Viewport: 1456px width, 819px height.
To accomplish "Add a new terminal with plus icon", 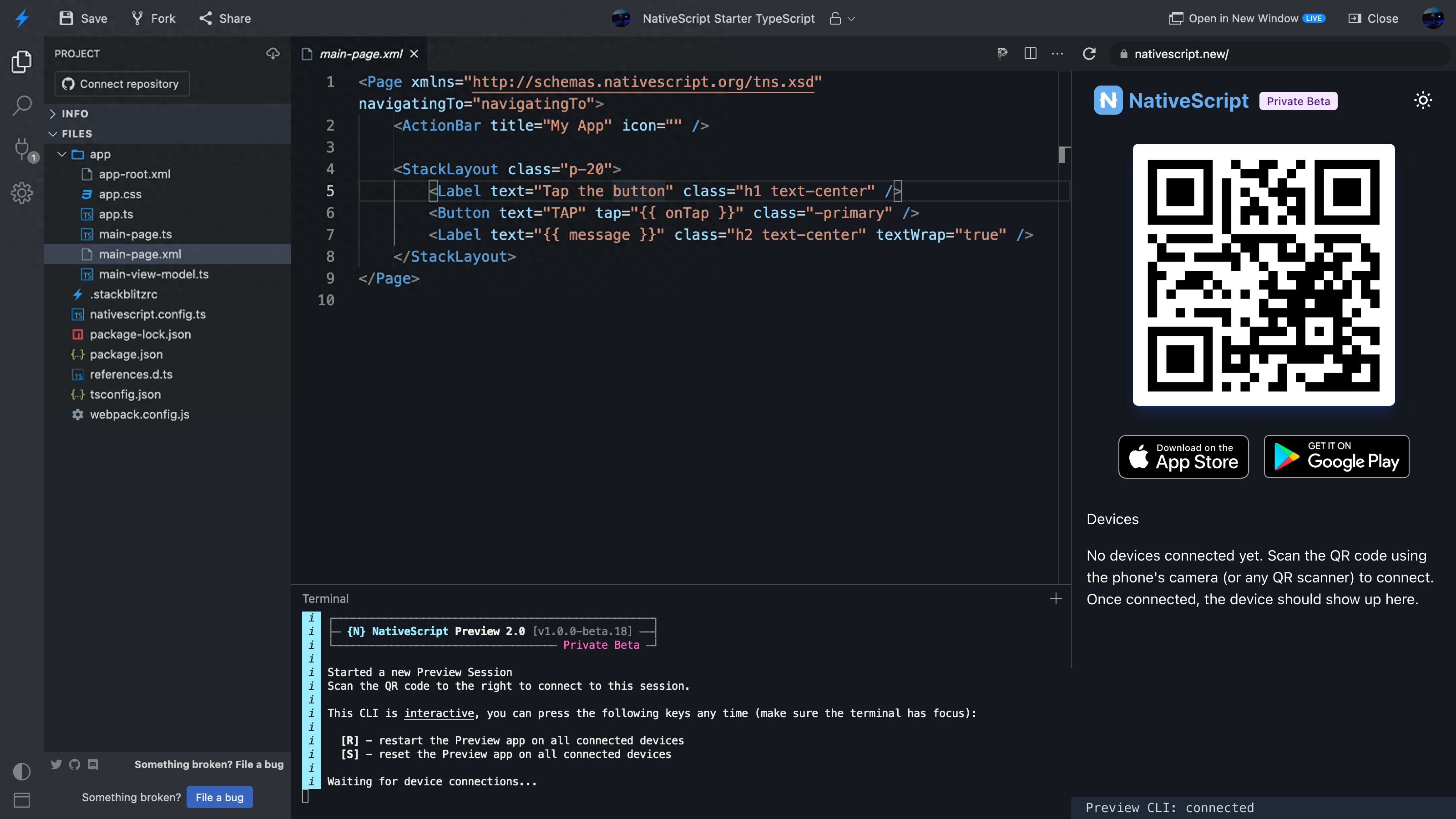I will pos(1056,599).
